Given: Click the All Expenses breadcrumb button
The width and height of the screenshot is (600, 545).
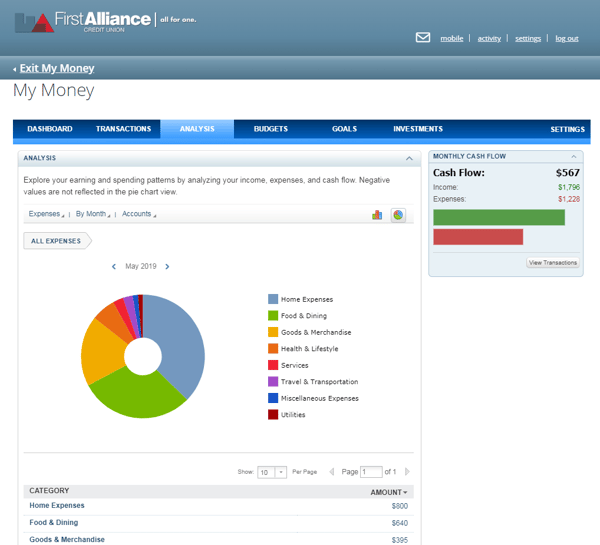Looking at the screenshot, I should (56, 241).
